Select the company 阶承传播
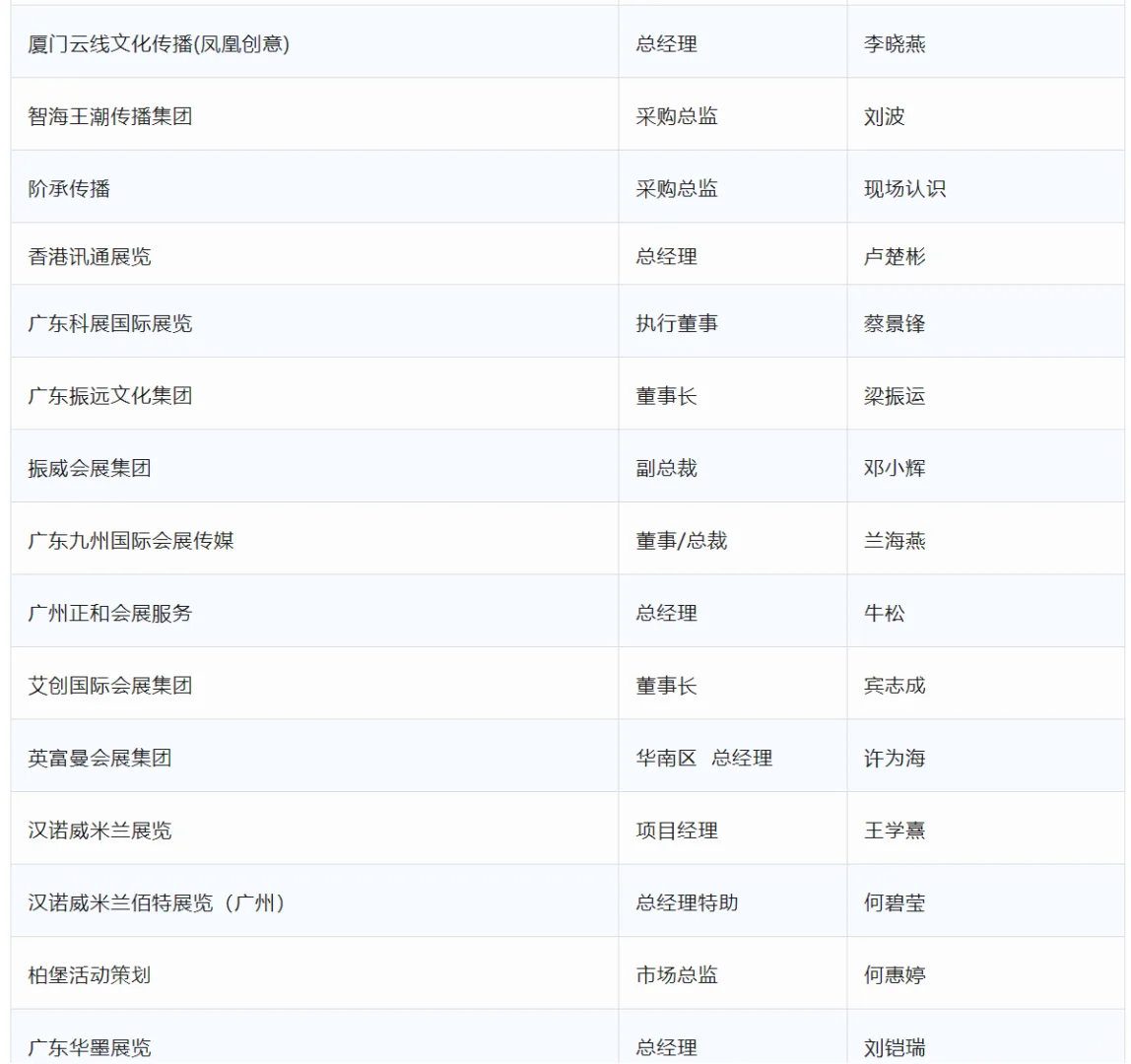This screenshot has height=1064, width=1131. pyautogui.click(x=69, y=189)
